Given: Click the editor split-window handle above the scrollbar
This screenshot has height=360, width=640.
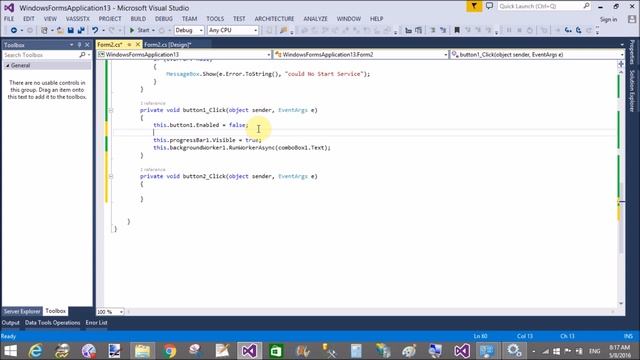Looking at the screenshot, I should (x=621, y=64).
